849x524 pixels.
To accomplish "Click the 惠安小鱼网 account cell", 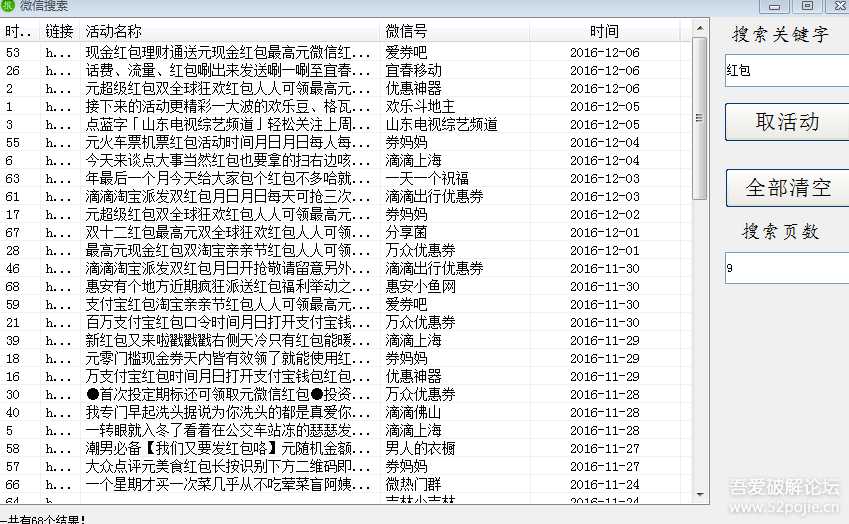I will [421, 286].
